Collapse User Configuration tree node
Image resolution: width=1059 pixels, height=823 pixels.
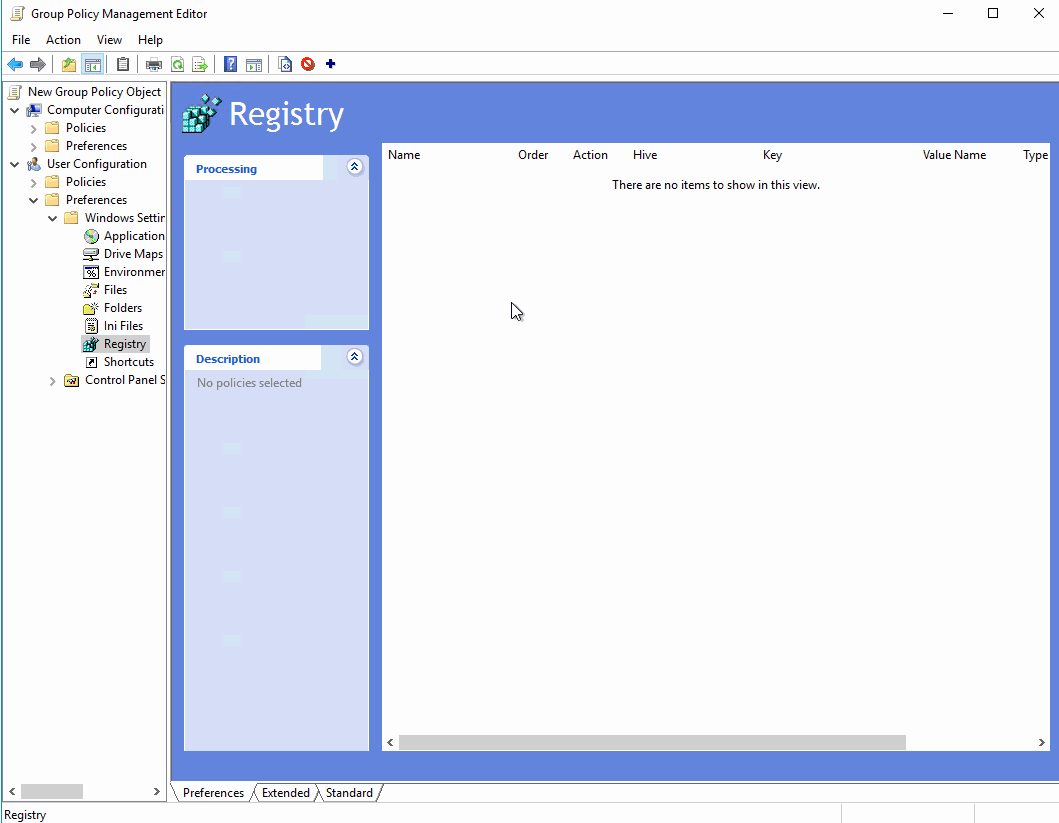(x=15, y=164)
